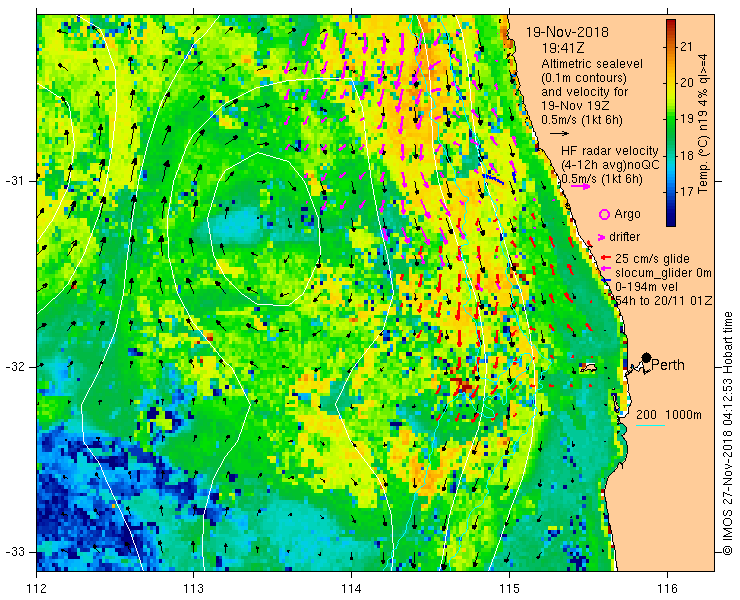740x600 pixels.
Task: Click the -31 latitude axis label
Action: pyautogui.click(x=17, y=181)
